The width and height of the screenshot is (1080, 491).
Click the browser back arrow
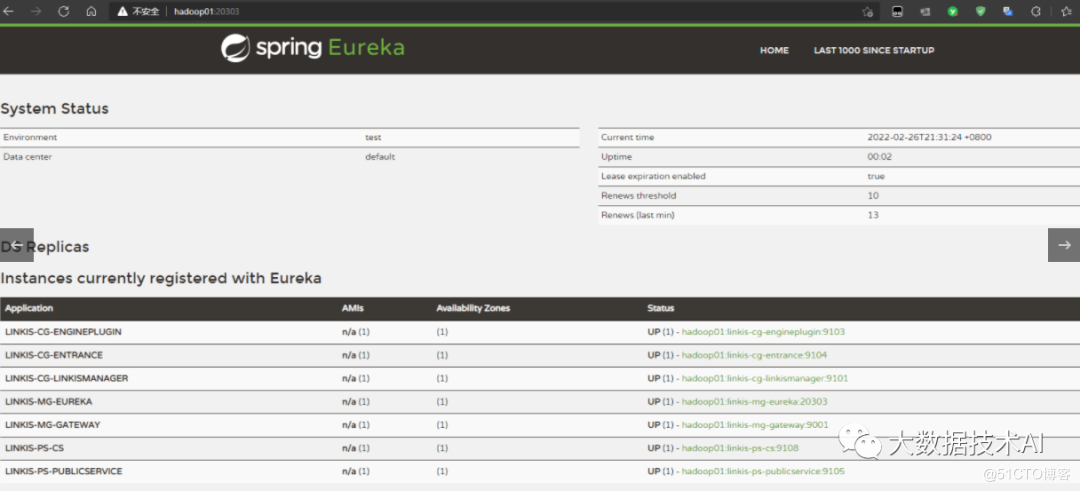click(x=9, y=11)
